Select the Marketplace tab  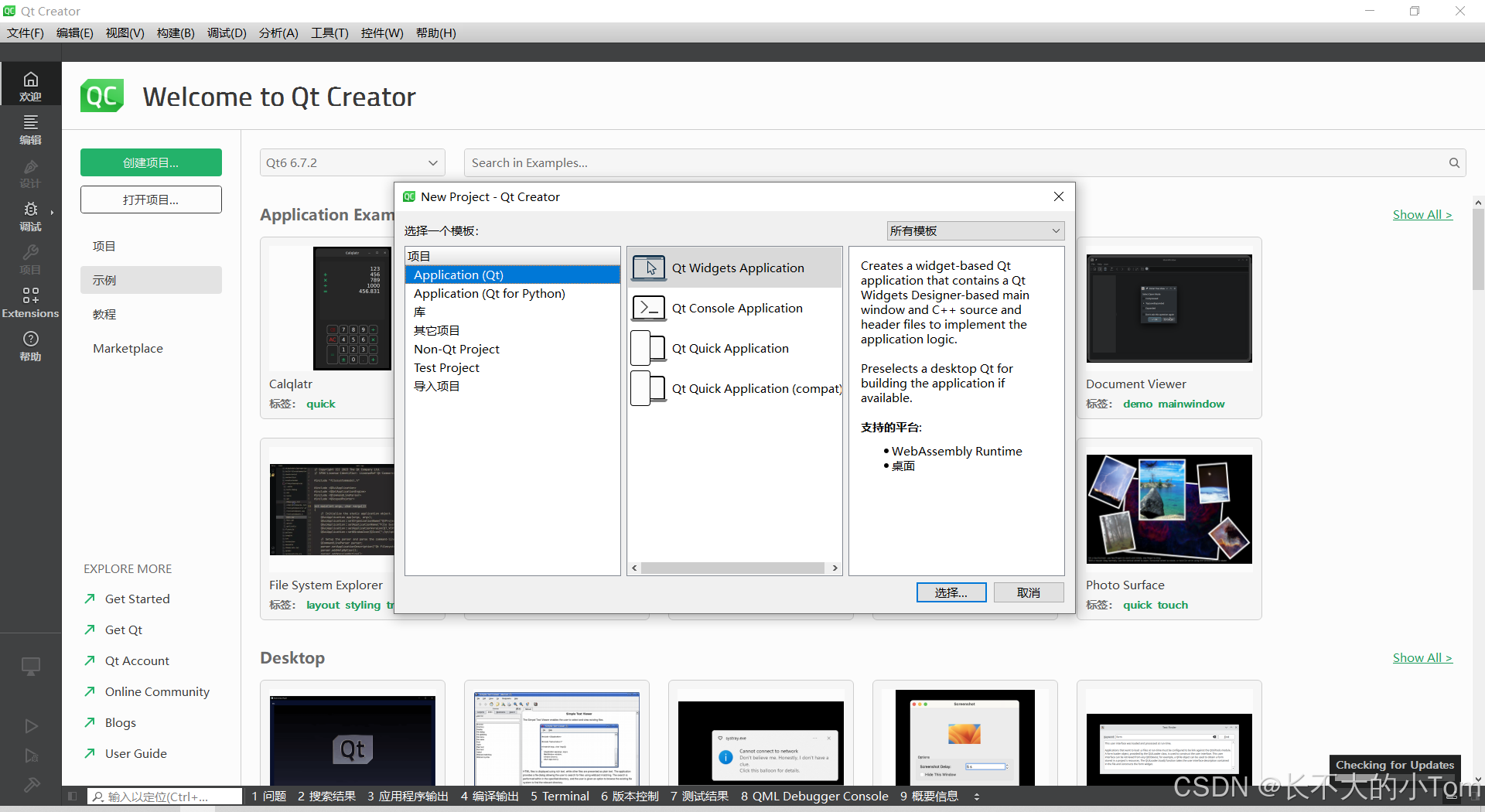point(151,348)
